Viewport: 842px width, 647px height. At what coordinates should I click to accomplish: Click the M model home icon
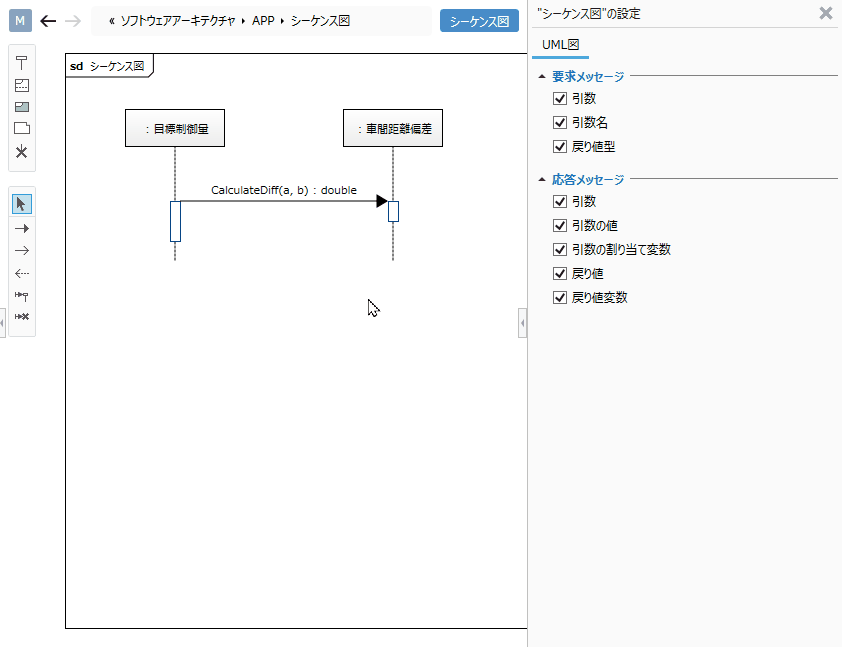(20, 21)
